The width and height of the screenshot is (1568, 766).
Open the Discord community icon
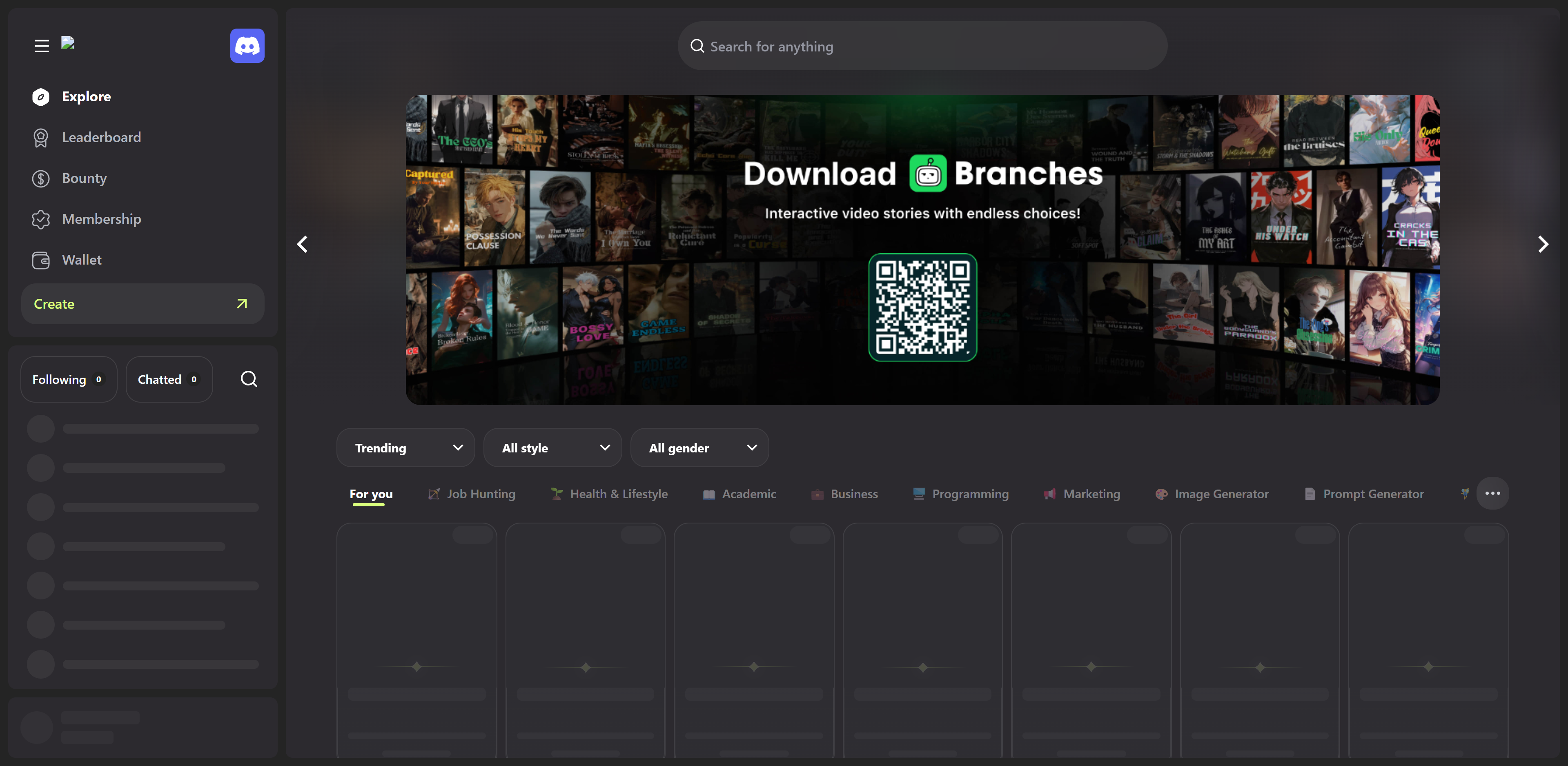(247, 46)
